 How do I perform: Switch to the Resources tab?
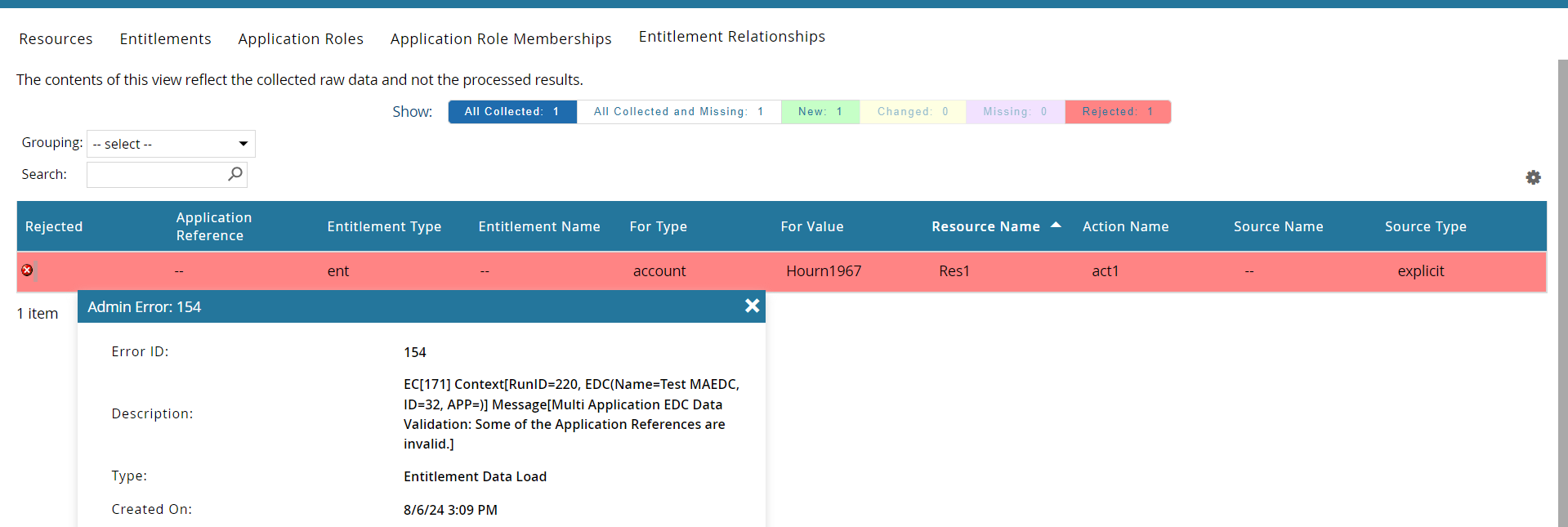(56, 39)
